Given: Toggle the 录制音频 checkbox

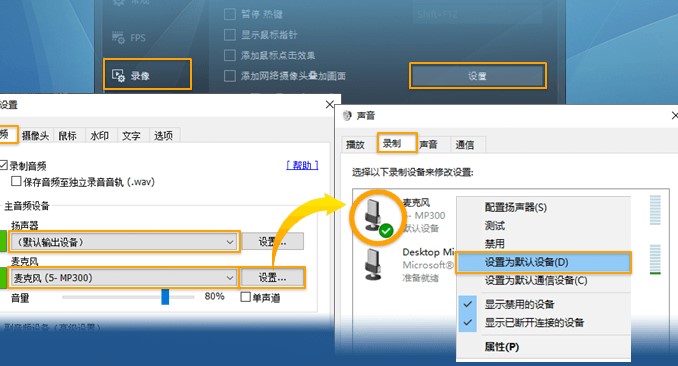Looking at the screenshot, I should click(3, 165).
